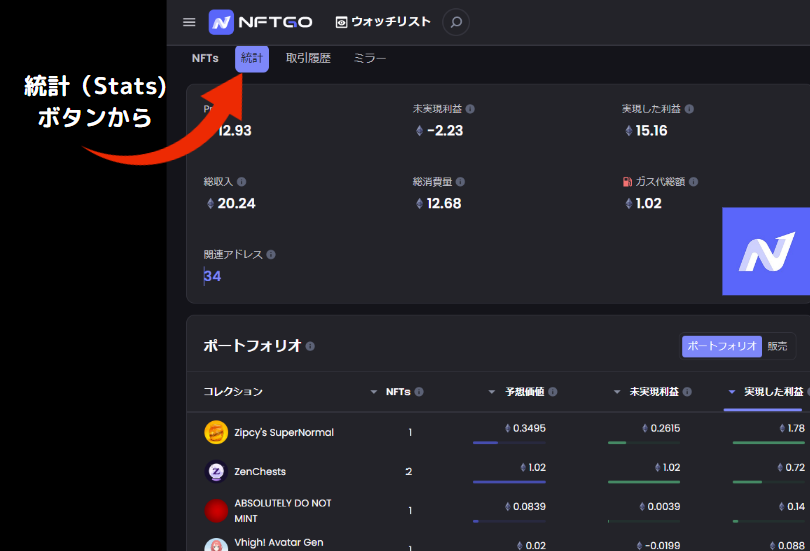Click ZenChests unrealized profit green bar

[x=644, y=482]
